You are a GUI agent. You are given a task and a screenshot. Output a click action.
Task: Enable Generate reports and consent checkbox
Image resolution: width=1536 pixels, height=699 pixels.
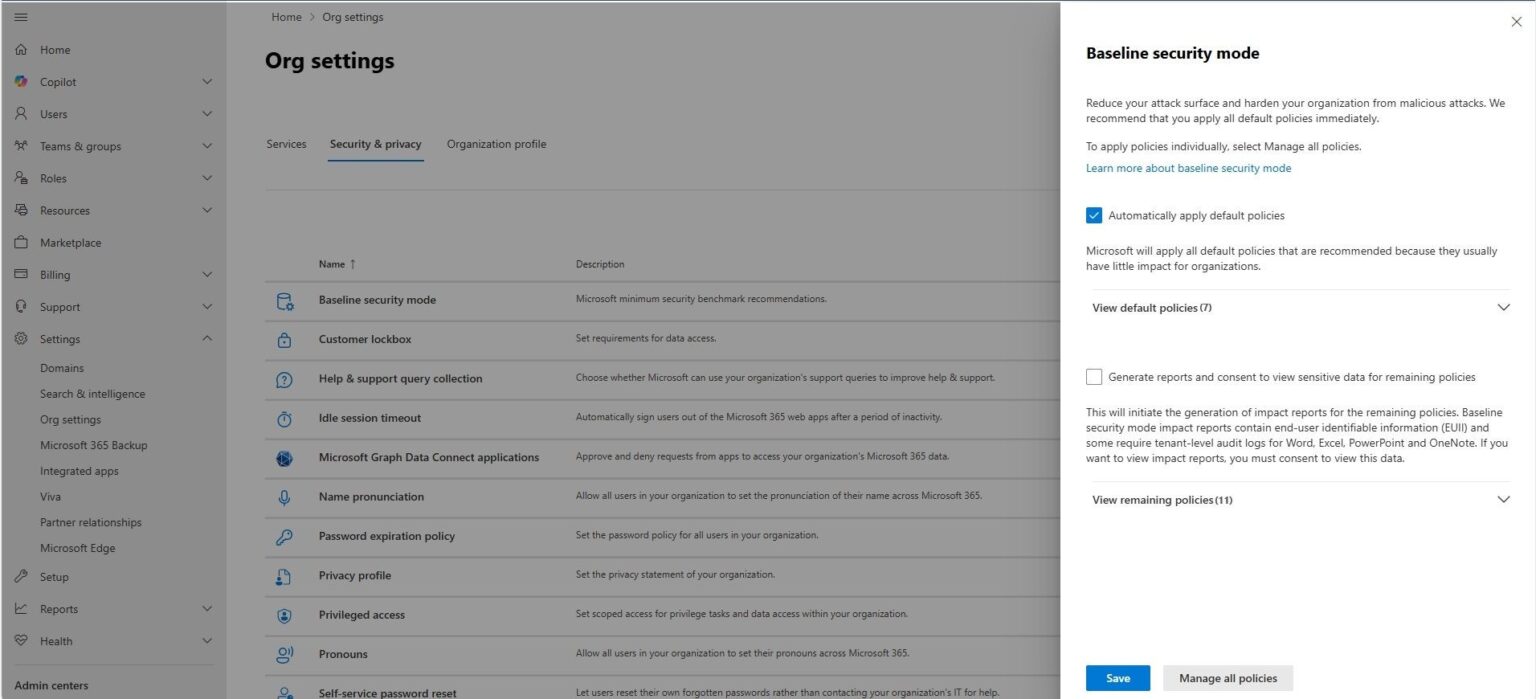(1094, 377)
